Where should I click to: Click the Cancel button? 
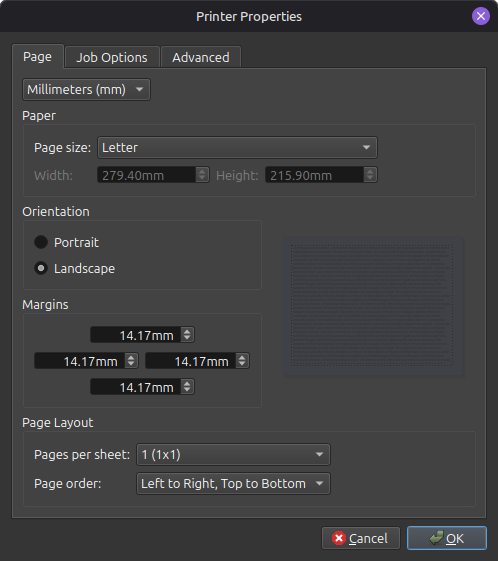[361, 538]
